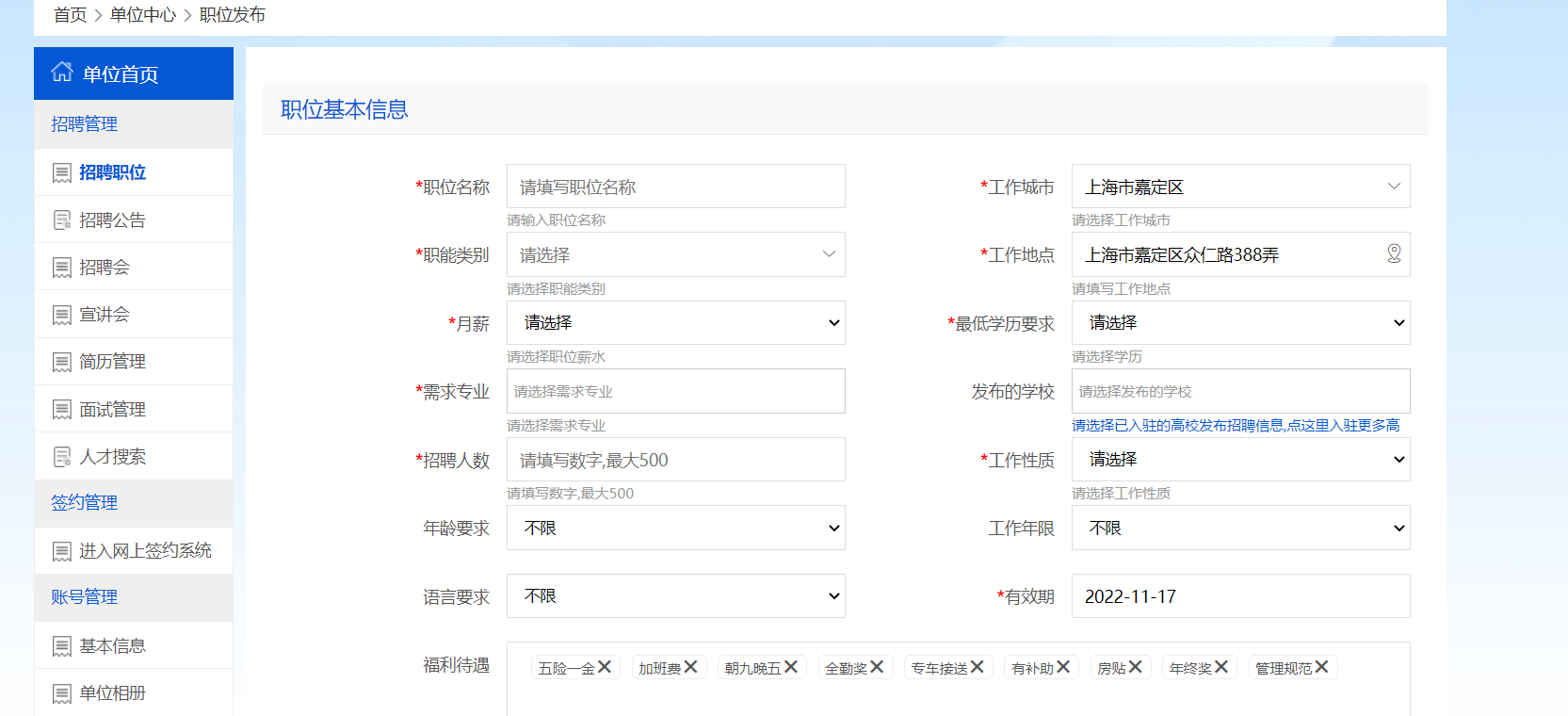Remove the 五险一金 benefit tag
1568x716 pixels.
coord(605,667)
